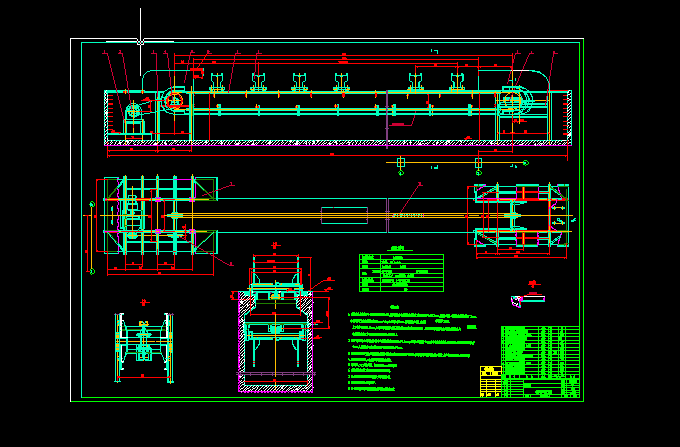The height and width of the screenshot is (447, 680).
Task: Select the end view drawing with white side rails
Action: [x=144, y=348]
